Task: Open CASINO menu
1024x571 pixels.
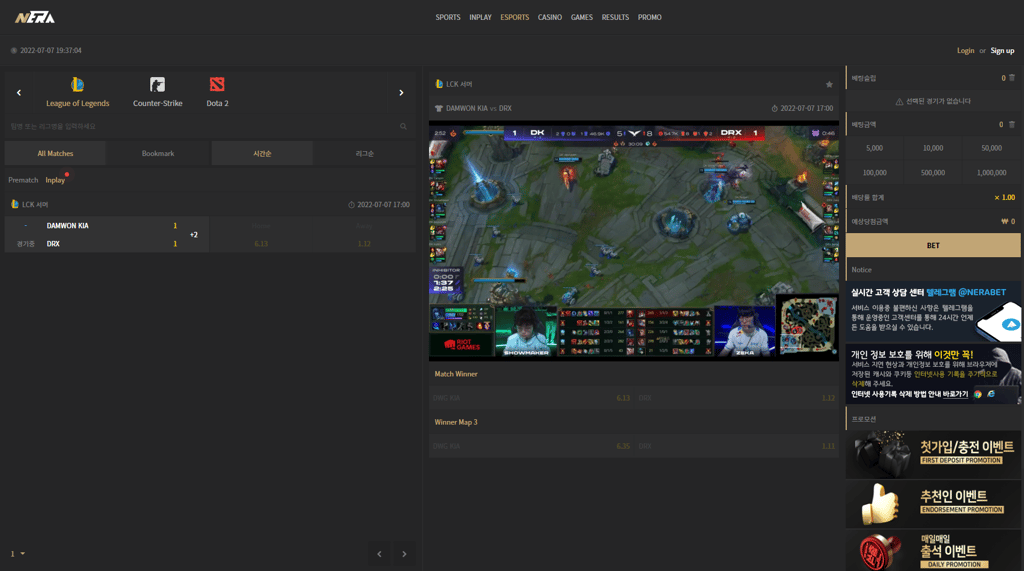Action: (550, 18)
